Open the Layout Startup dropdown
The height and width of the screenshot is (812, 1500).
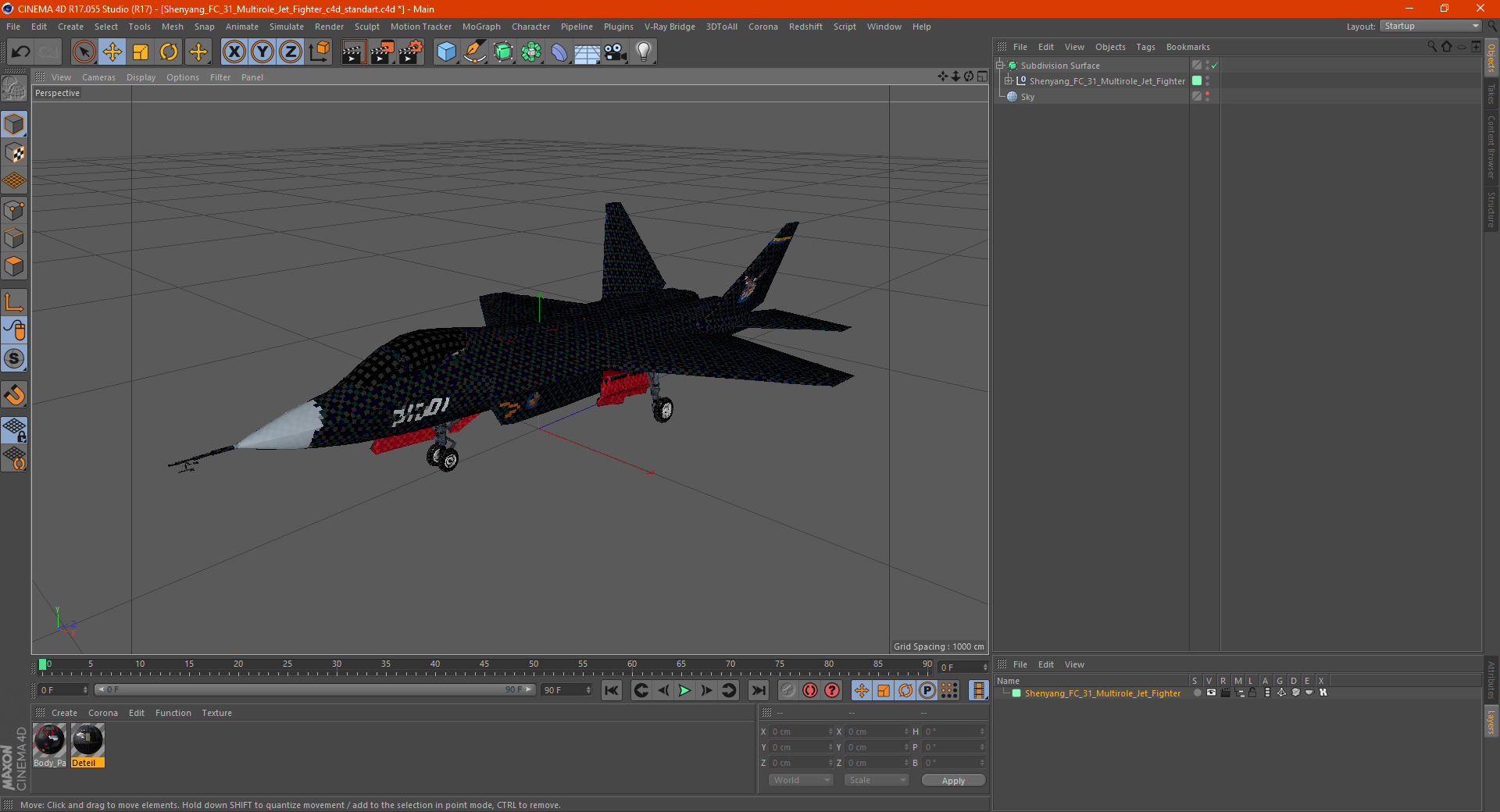1430,26
